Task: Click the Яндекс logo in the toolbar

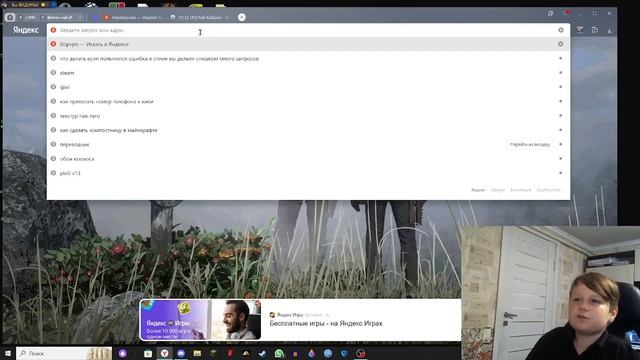Action: (x=25, y=30)
